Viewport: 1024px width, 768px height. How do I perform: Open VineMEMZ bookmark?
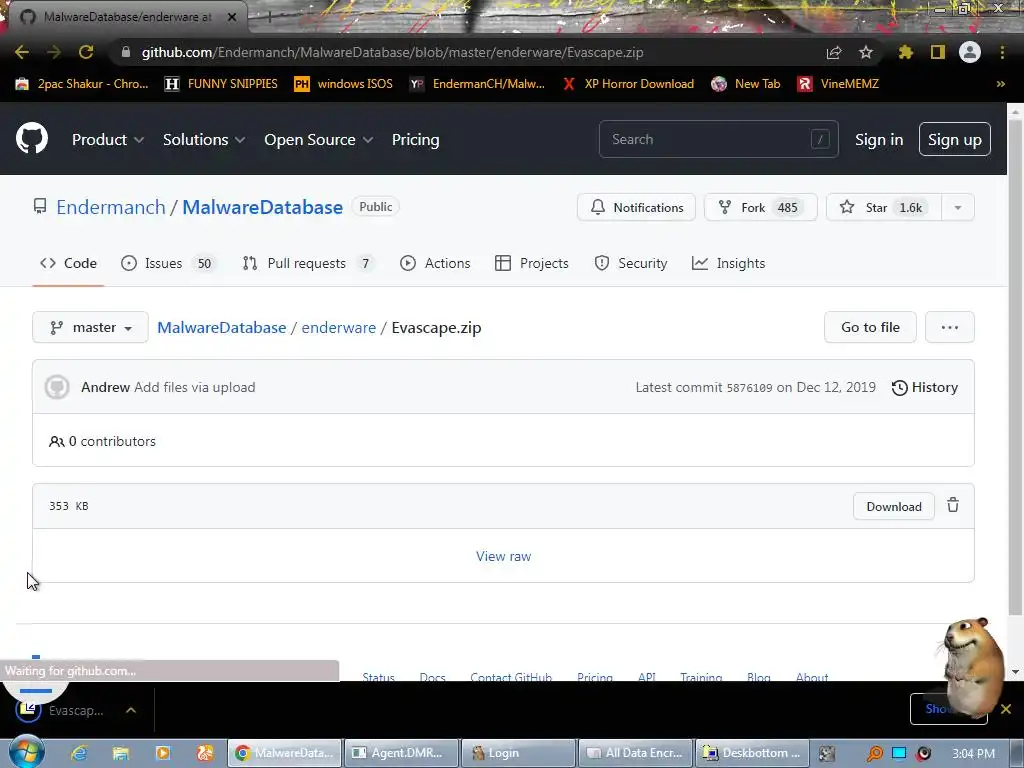click(839, 84)
